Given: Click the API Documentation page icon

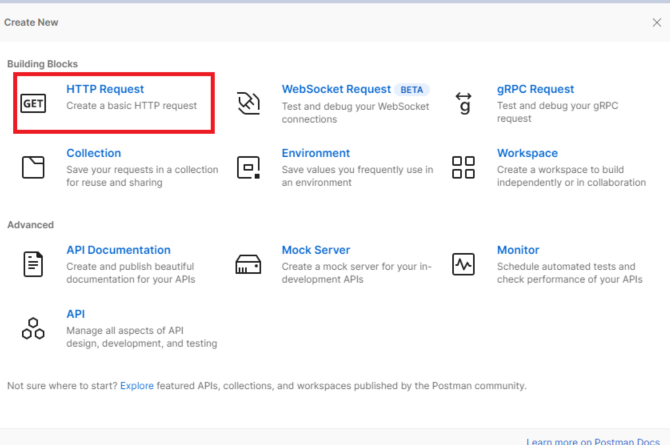Looking at the screenshot, I should point(33,264).
